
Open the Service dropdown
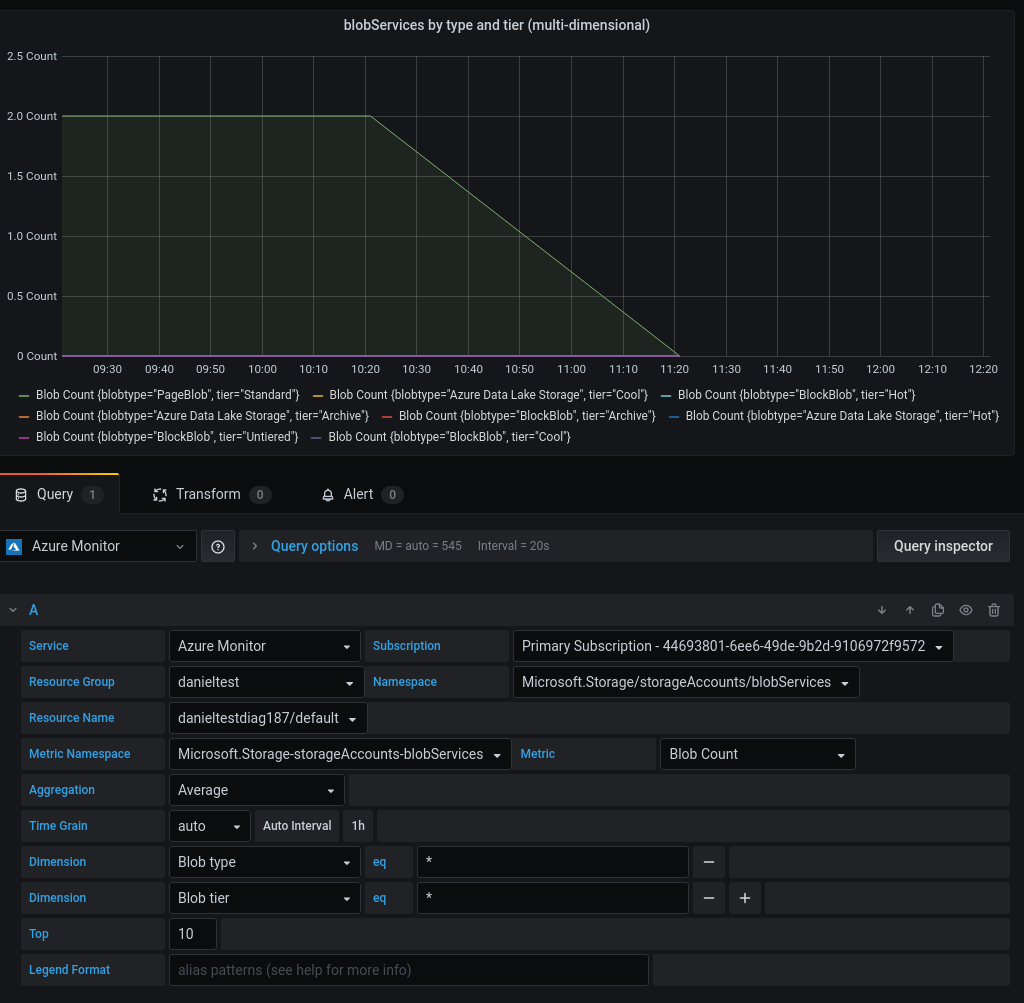pos(264,646)
